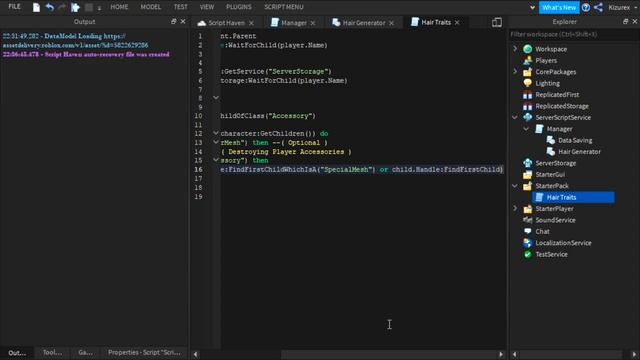640x360 pixels.
Task: Expand the CorePackages tree node
Action: tap(515, 71)
